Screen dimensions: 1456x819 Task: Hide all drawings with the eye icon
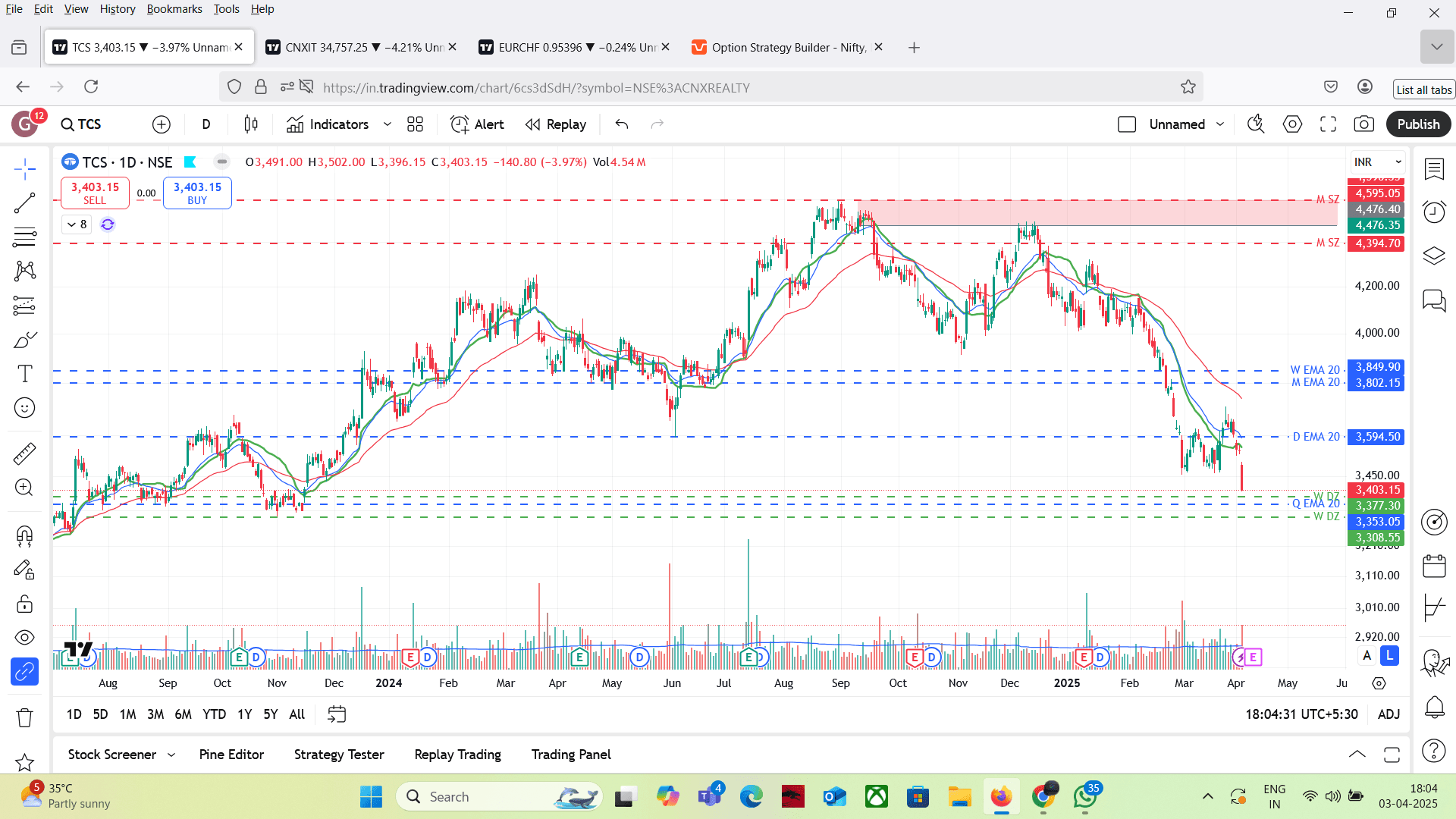(24, 638)
